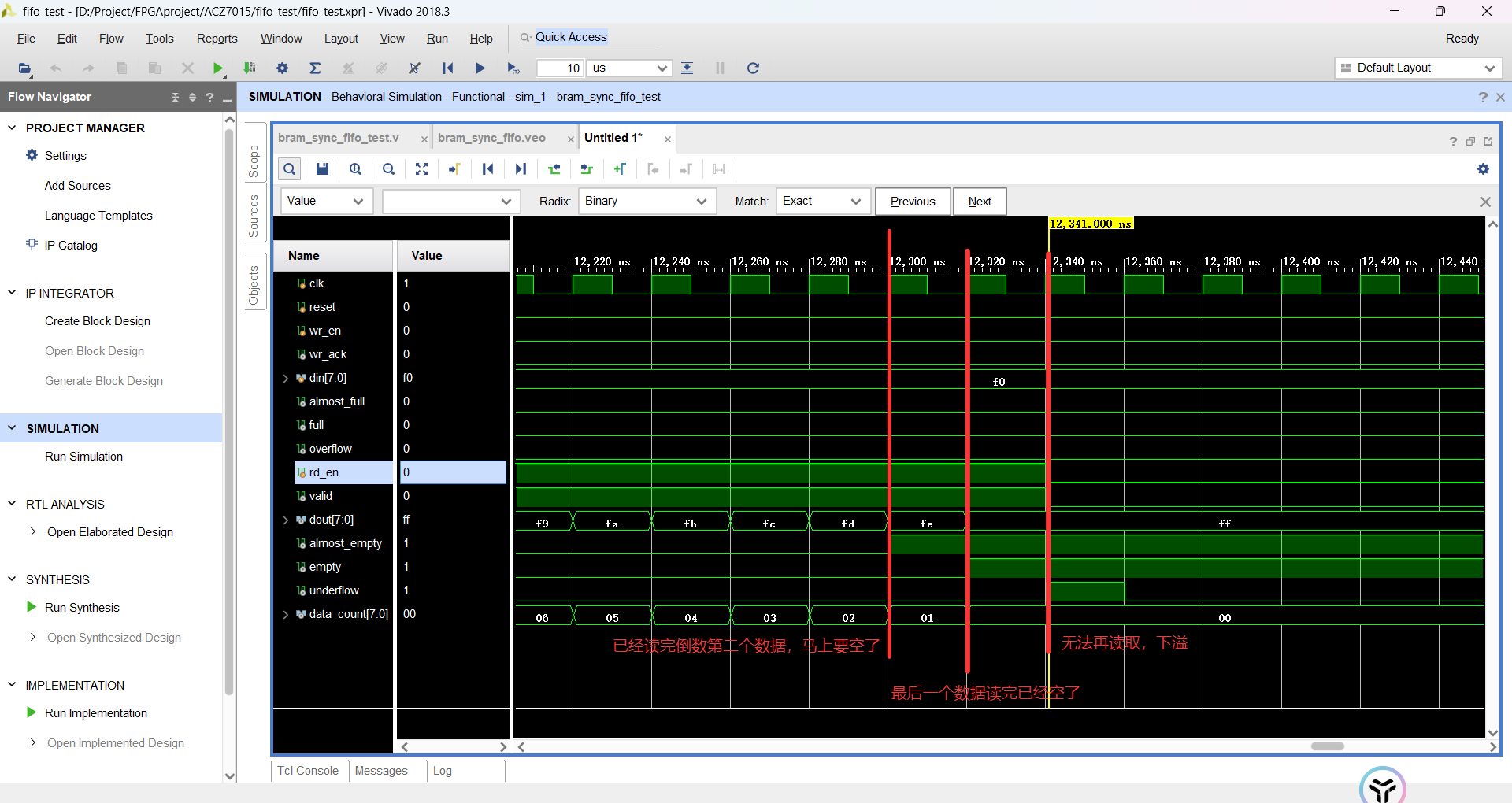This screenshot has height=803, width=1512.
Task: Collapse the IP INTEGRATOR section
Action: (x=12, y=293)
